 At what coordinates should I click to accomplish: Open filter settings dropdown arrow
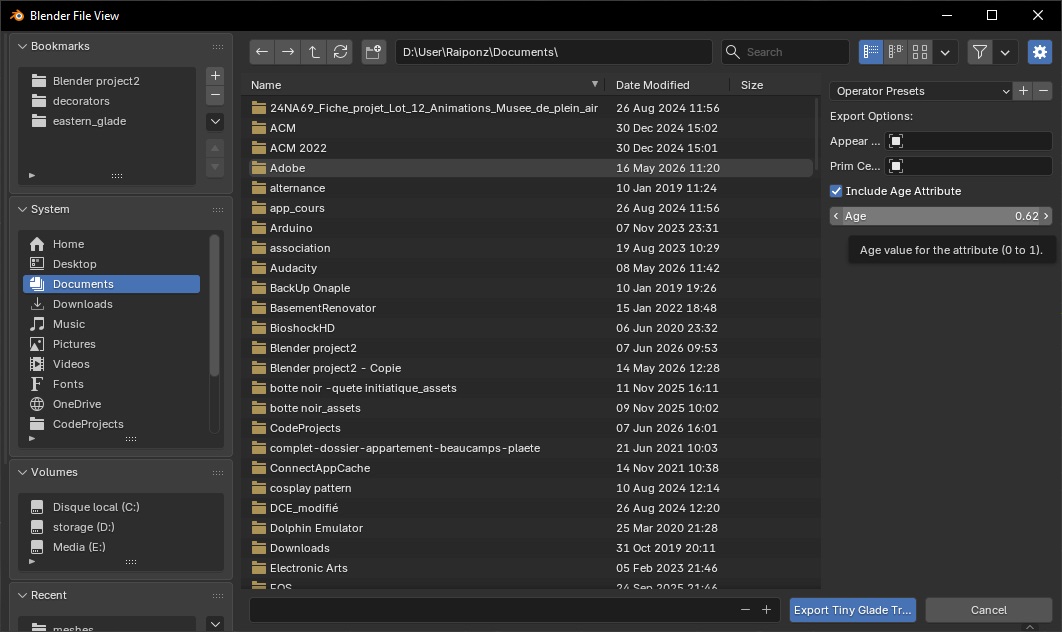click(x=1005, y=52)
